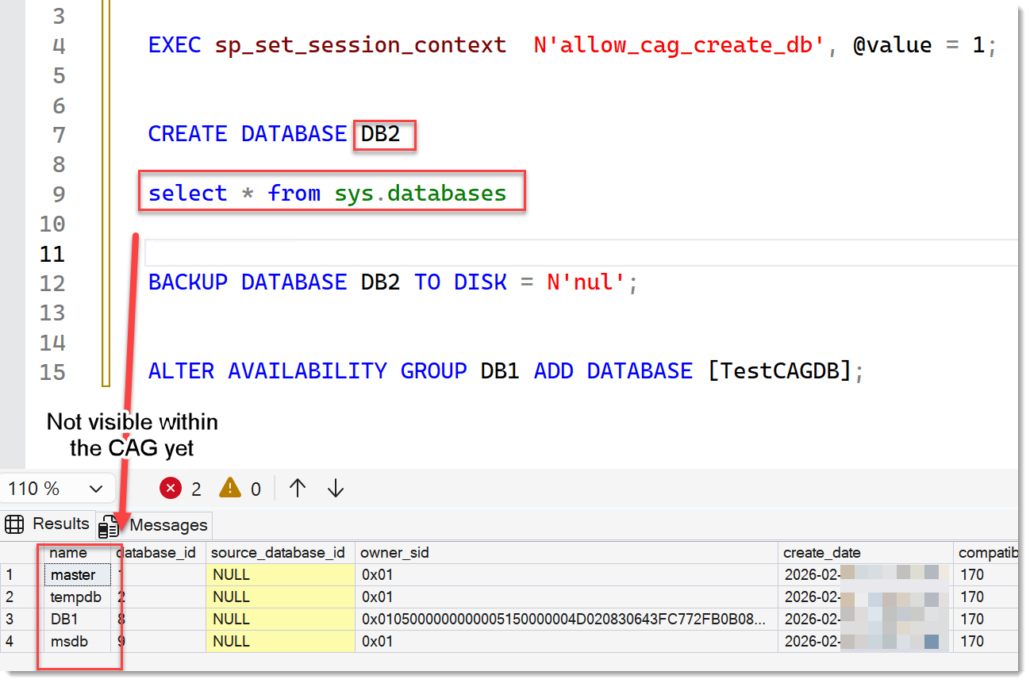The width and height of the screenshot is (1030, 683).
Task: Open the 110 % zoom dropdown
Action: pos(96,489)
